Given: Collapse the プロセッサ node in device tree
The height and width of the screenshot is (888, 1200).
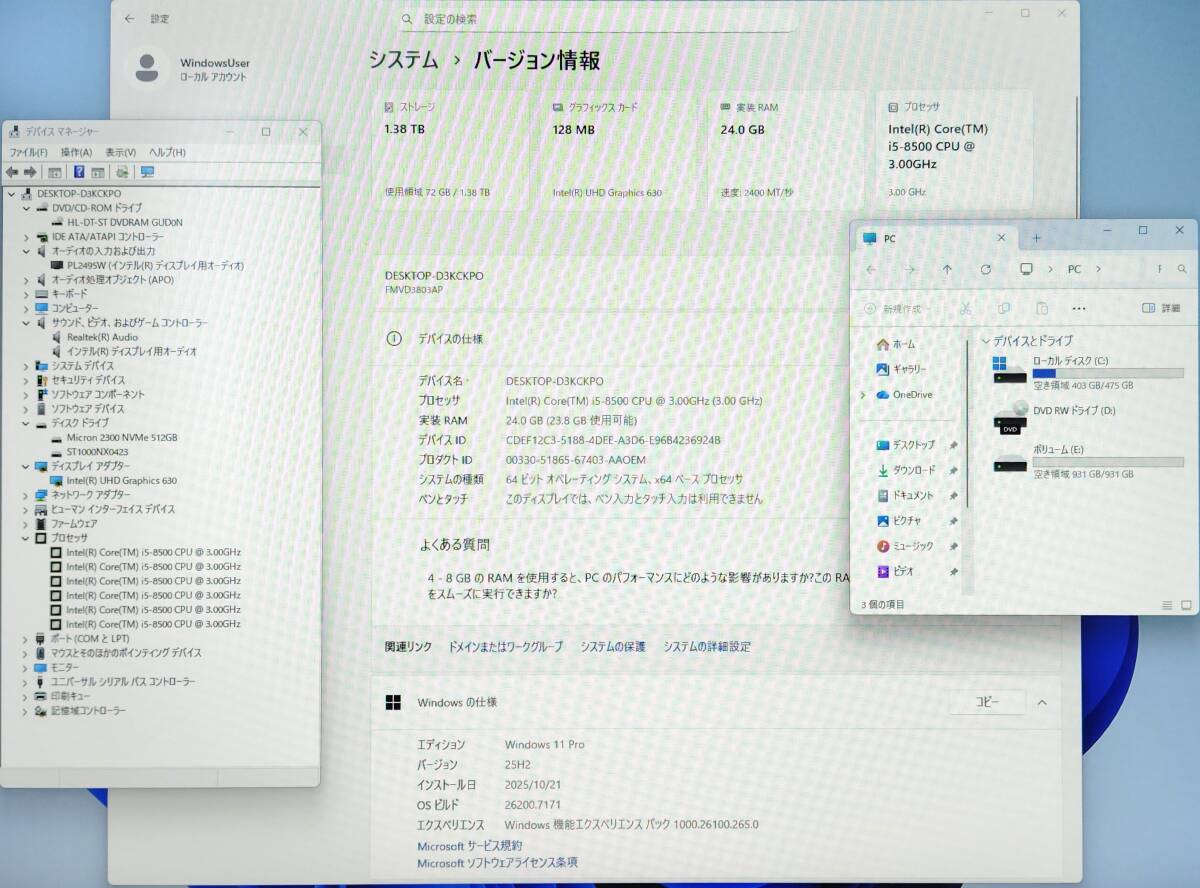Looking at the screenshot, I should click(x=26, y=538).
